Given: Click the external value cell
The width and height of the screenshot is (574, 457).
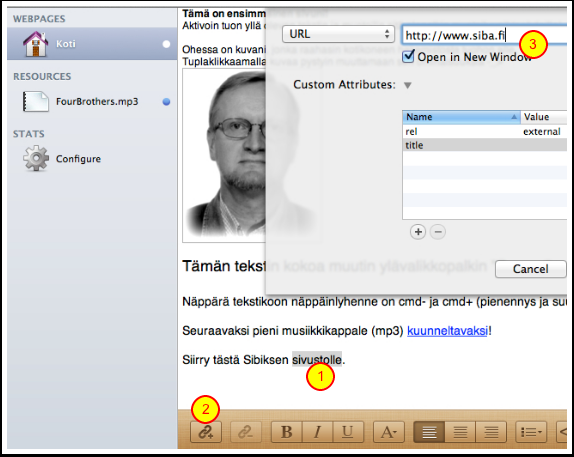Looking at the screenshot, I should click(541, 131).
